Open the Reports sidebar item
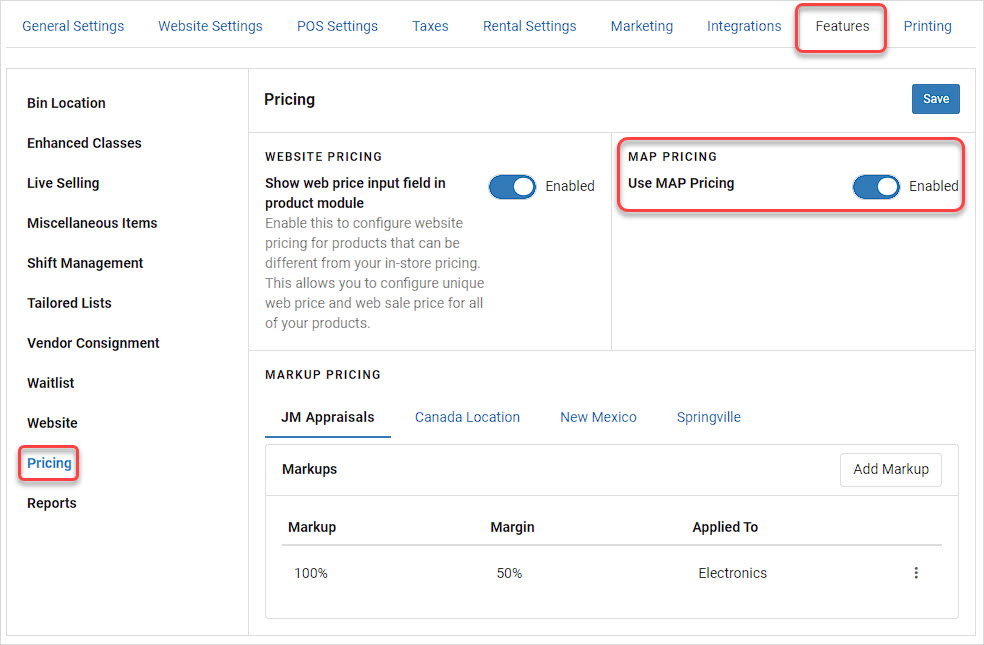984x645 pixels. tap(51, 503)
